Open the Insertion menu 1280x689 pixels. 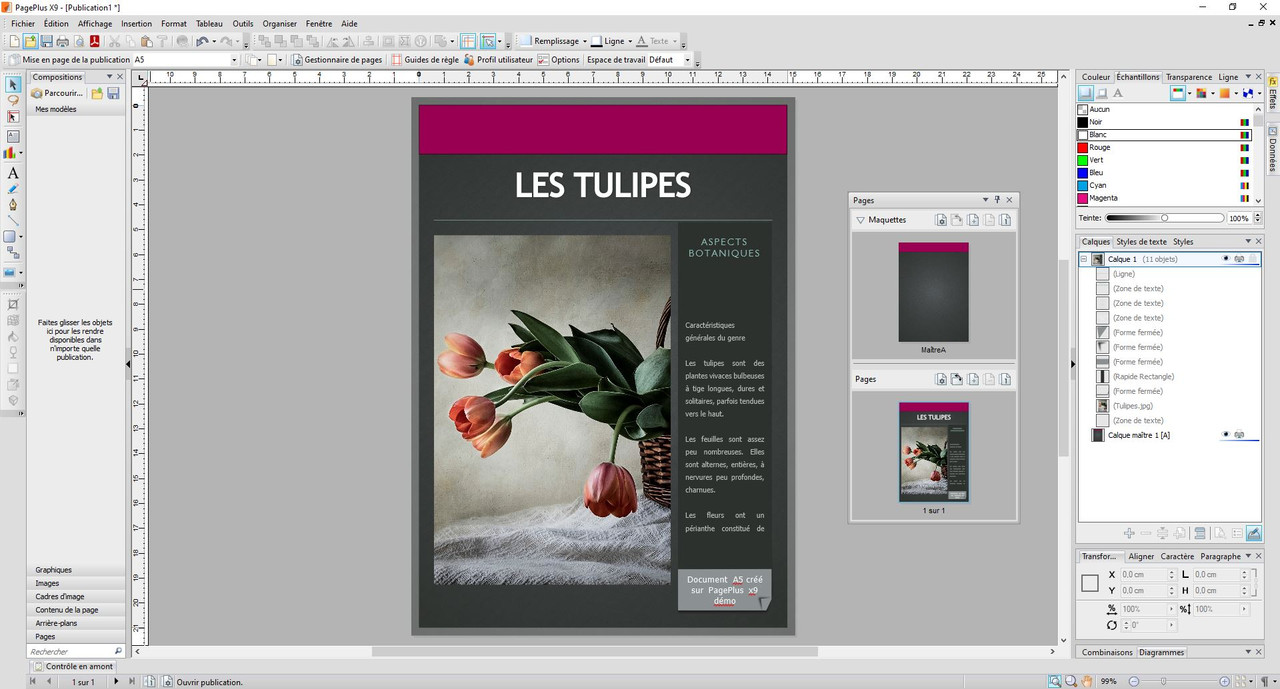pyautogui.click(x=136, y=23)
